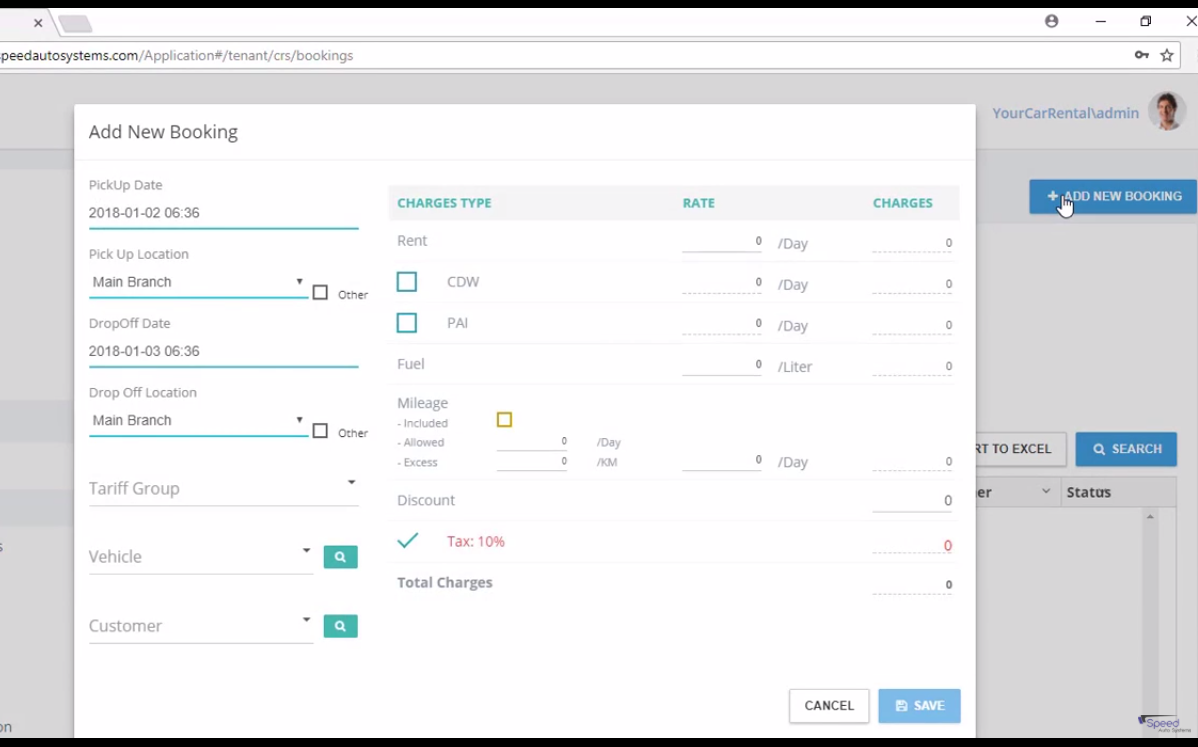Click inside the PickUp Date field

[x=200, y=212]
